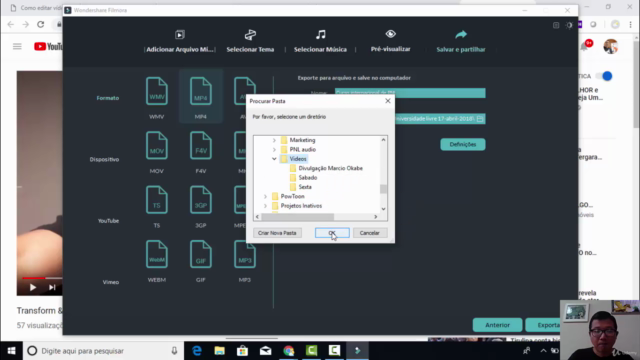The height and width of the screenshot is (360, 640).
Task: Open Salvar e partilhar step
Action: pyautogui.click(x=461, y=41)
